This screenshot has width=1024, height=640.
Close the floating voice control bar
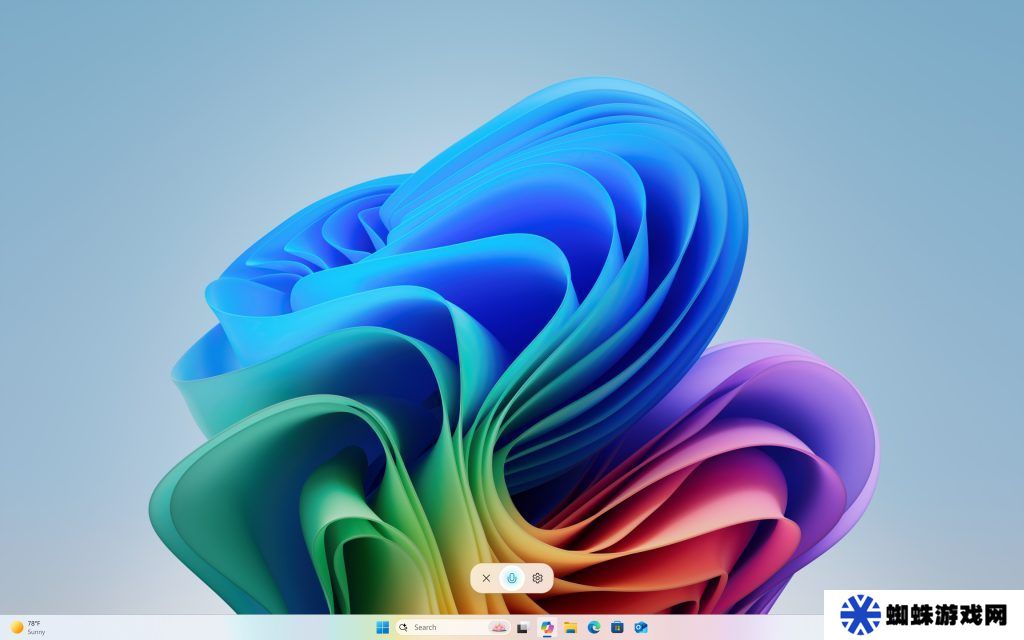click(486, 578)
